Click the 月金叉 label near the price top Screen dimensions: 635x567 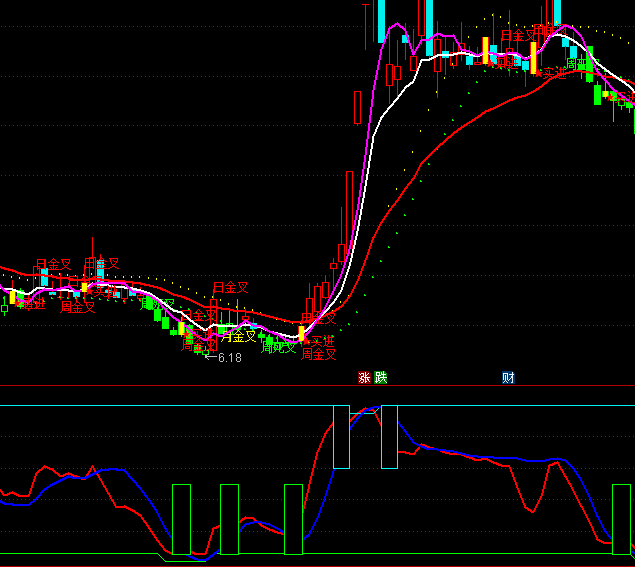coord(518,36)
